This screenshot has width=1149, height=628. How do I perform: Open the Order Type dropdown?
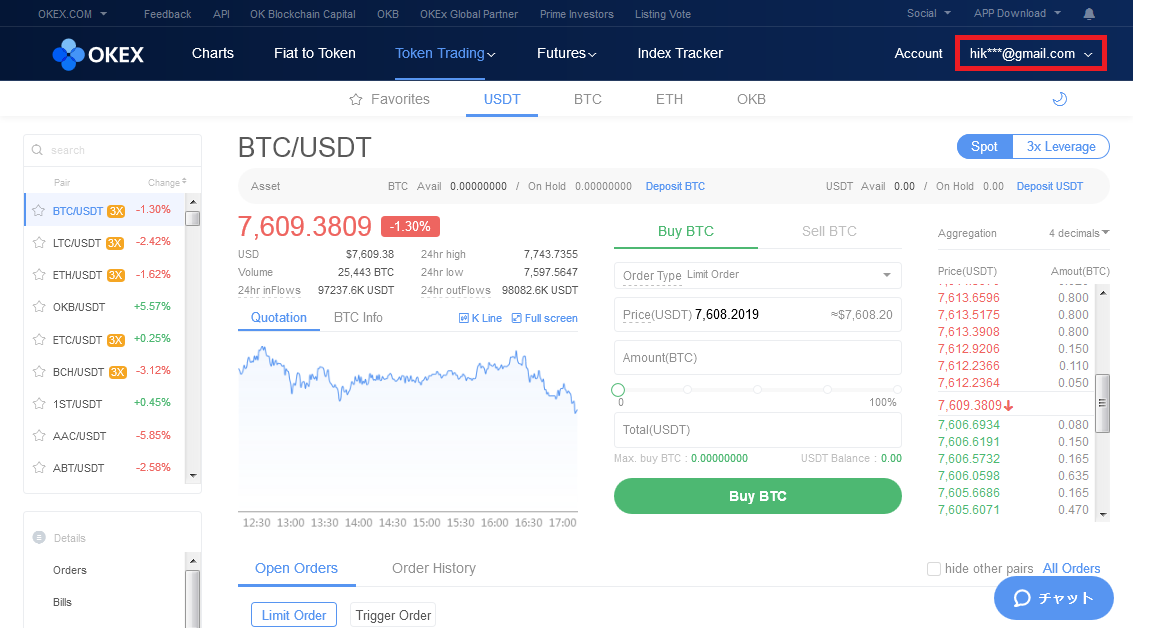pyautogui.click(x=758, y=275)
